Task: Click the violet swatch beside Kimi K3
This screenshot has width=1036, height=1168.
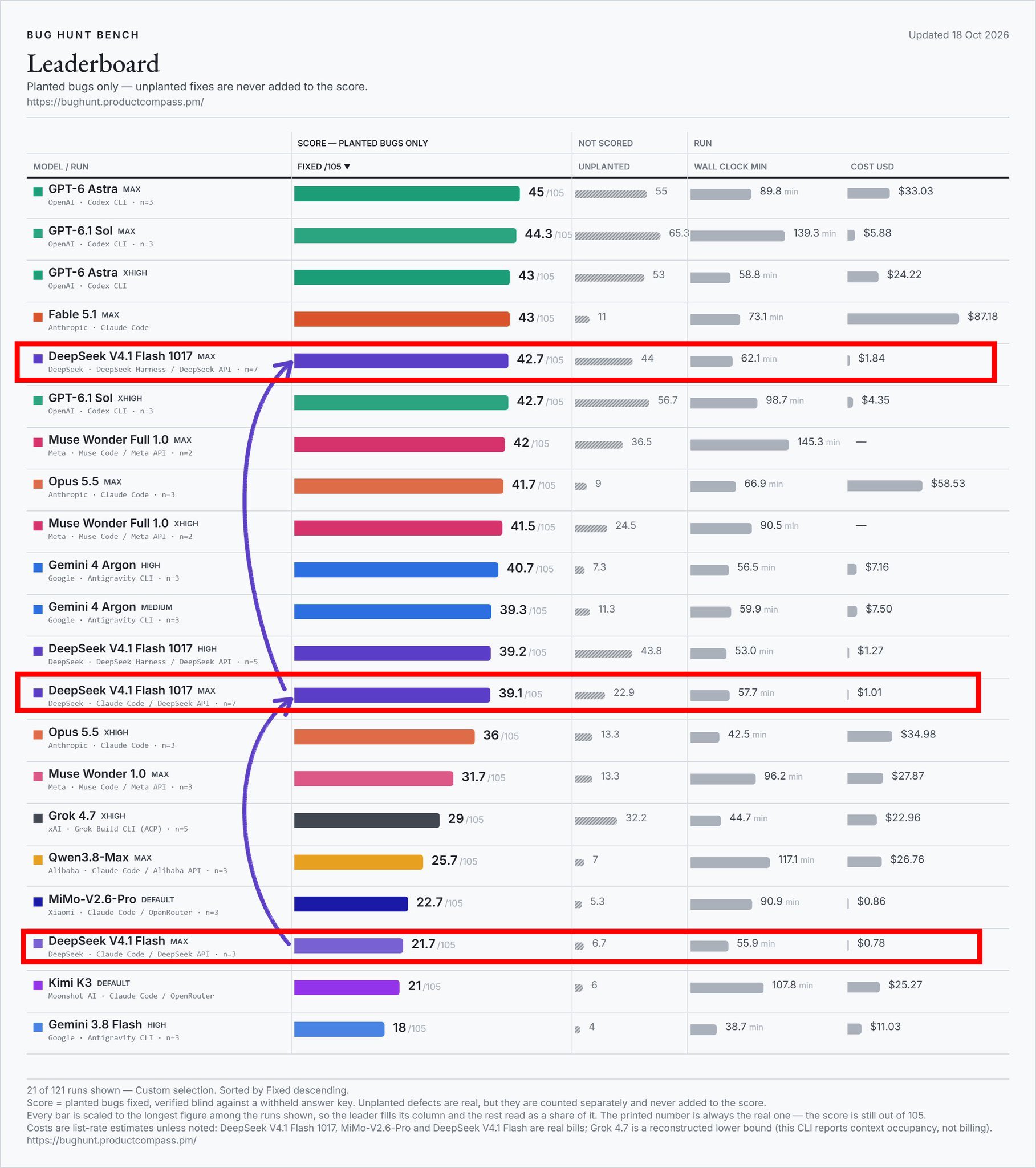Action: tap(38, 985)
